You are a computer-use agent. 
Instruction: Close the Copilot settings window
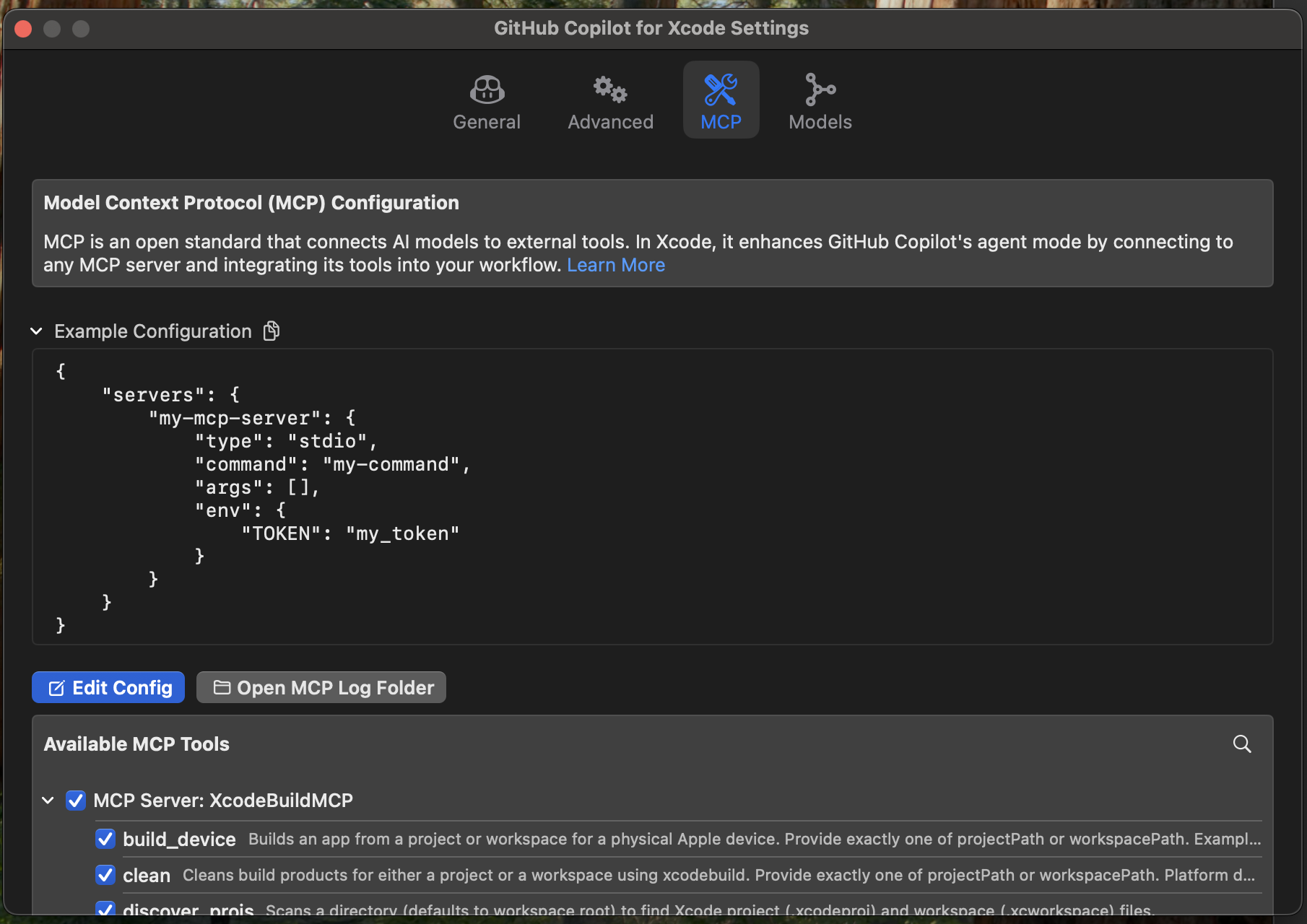(x=23, y=29)
